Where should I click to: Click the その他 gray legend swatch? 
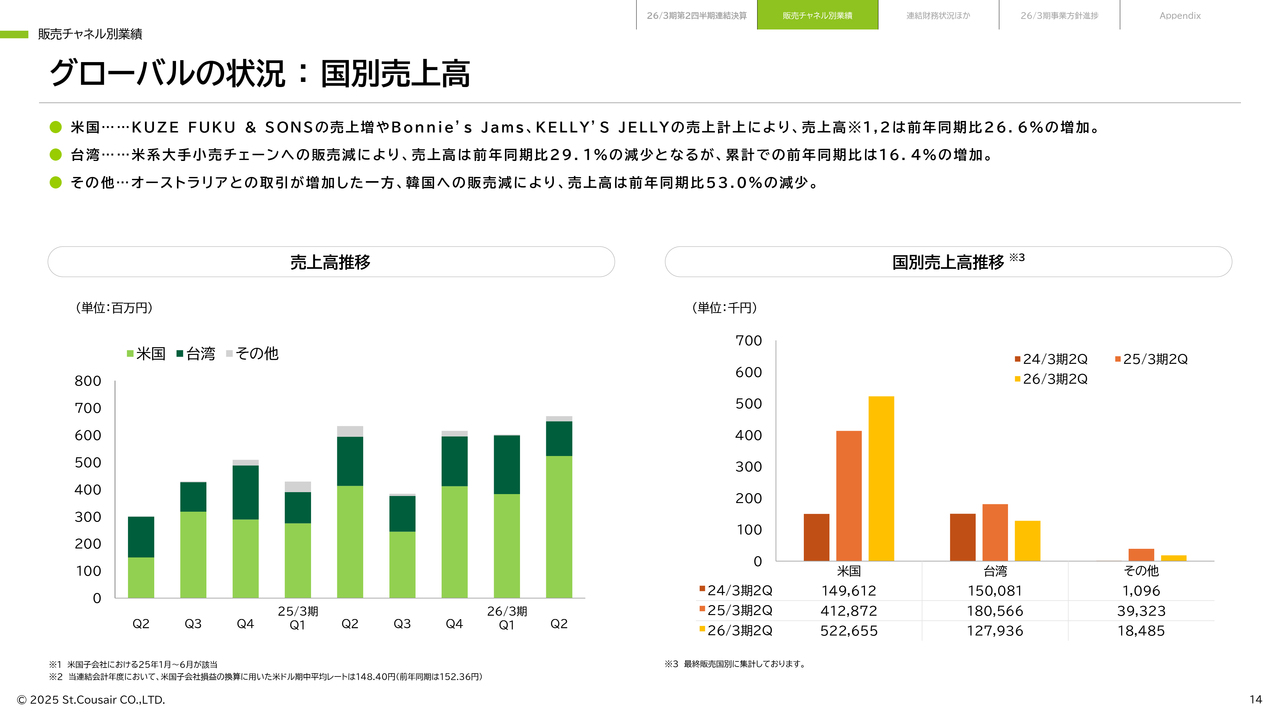pyautogui.click(x=229, y=354)
